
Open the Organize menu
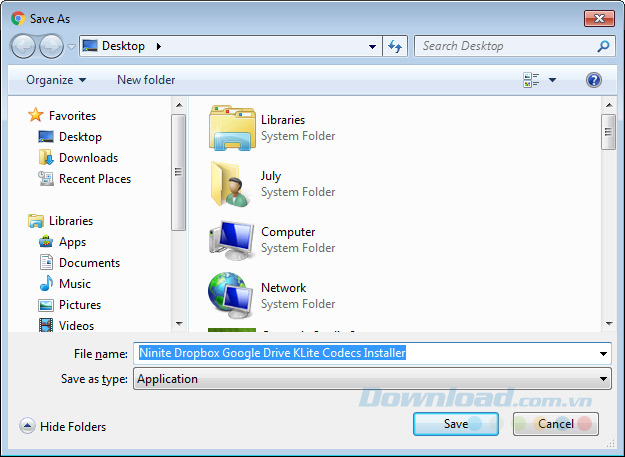tap(56, 80)
